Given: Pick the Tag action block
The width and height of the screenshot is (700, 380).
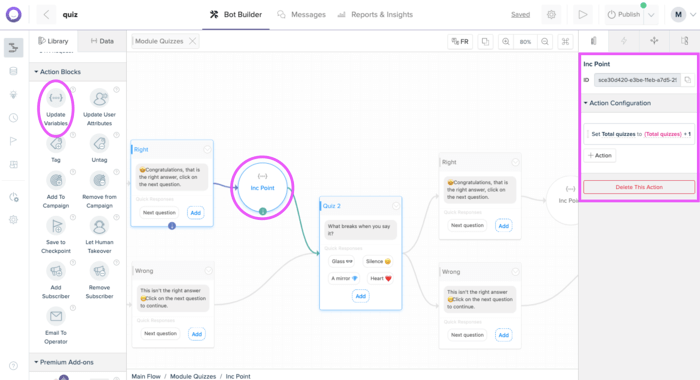Looking at the screenshot, I should (56, 149).
